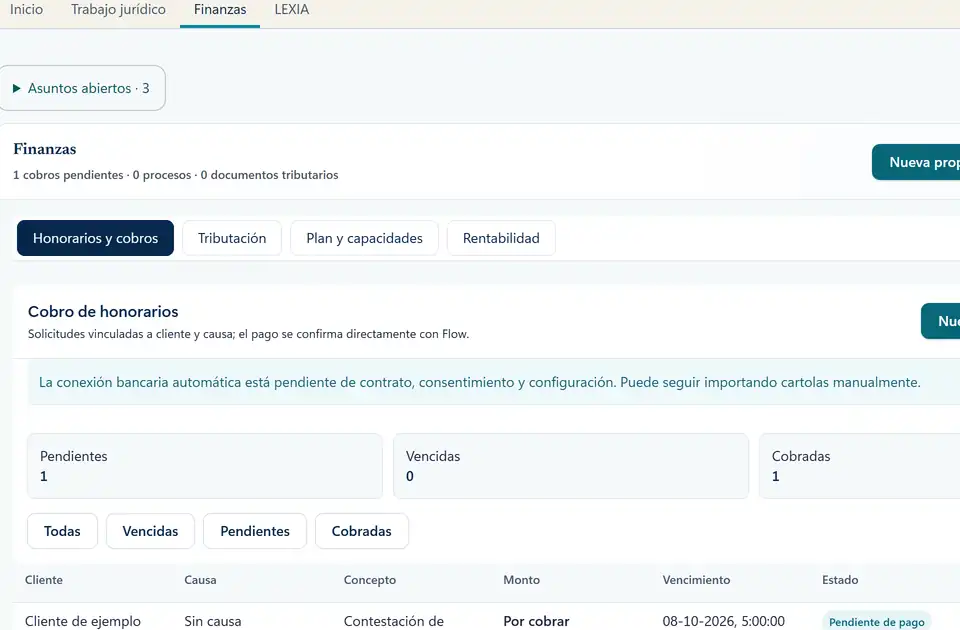
Task: Click the 08-10-2026, 5:00:00 due date
Action: pyautogui.click(x=724, y=621)
